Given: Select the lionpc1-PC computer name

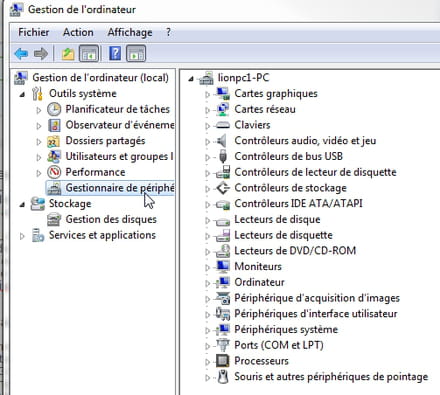Looking at the screenshot, I should (243, 78).
